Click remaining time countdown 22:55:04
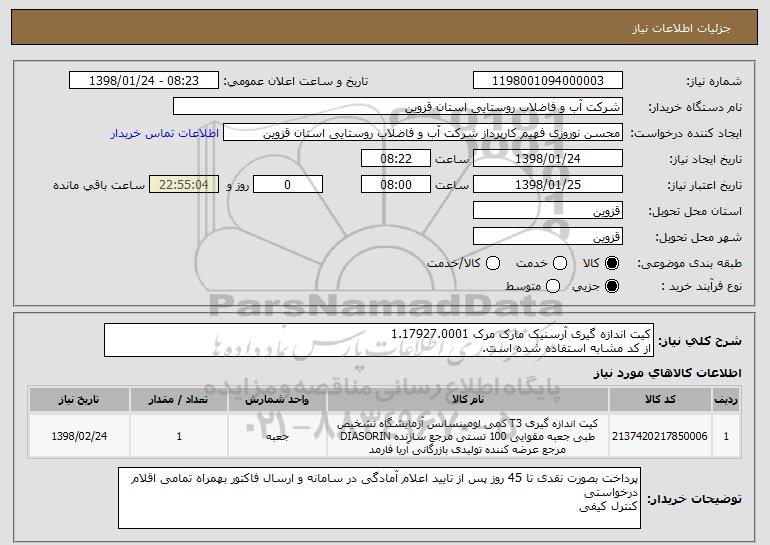Viewport: 770px width, 545px height. point(184,185)
